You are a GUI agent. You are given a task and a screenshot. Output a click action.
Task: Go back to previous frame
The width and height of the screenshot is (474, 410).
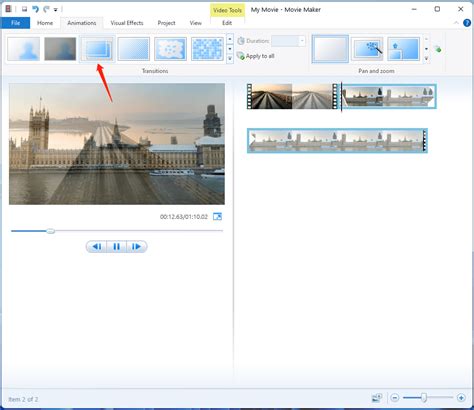pyautogui.click(x=96, y=247)
